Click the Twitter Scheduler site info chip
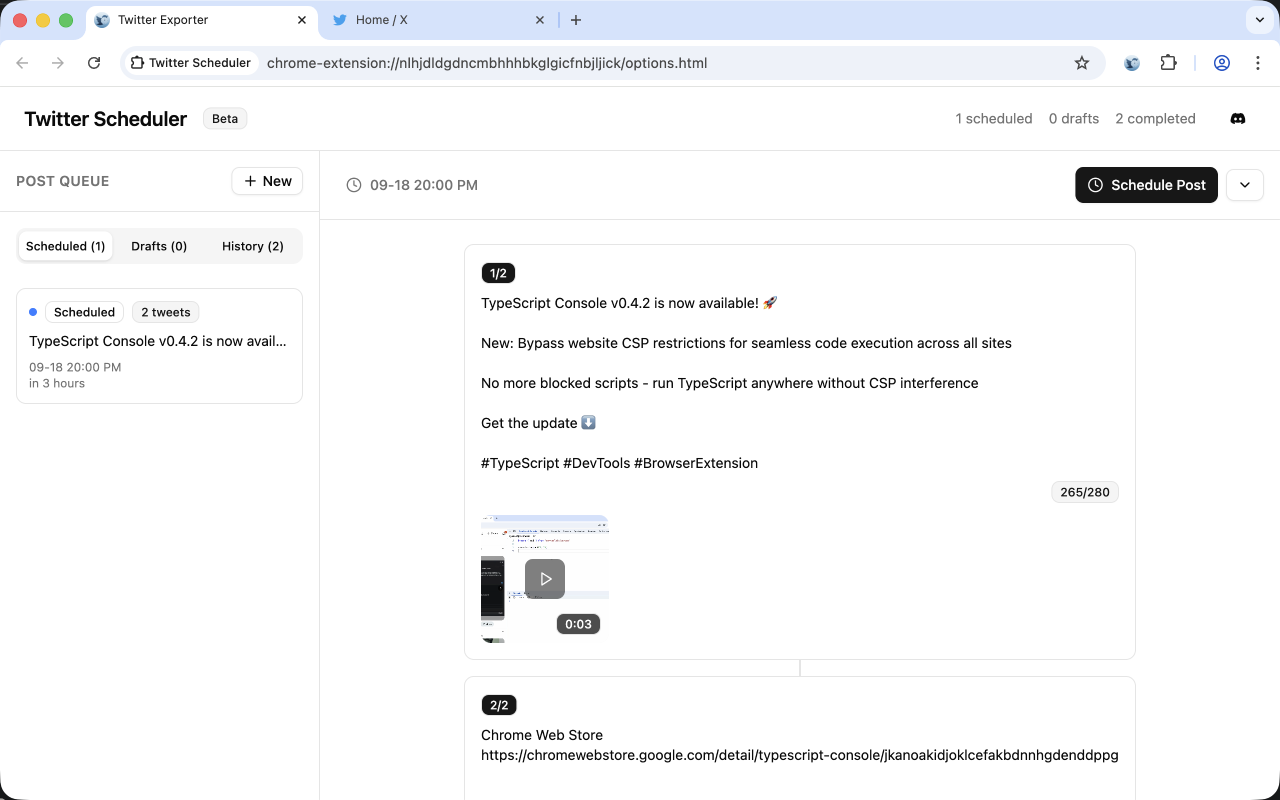 point(191,63)
